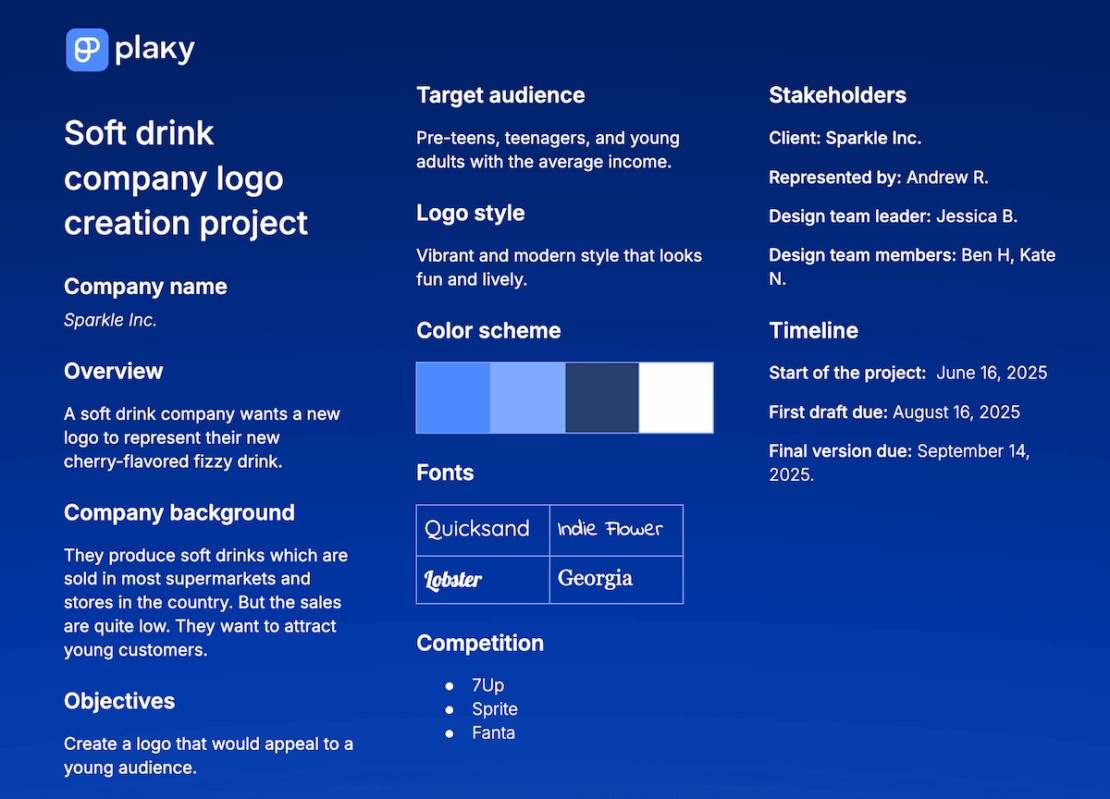
Task: Select the Georgia font sample
Action: coord(616,579)
